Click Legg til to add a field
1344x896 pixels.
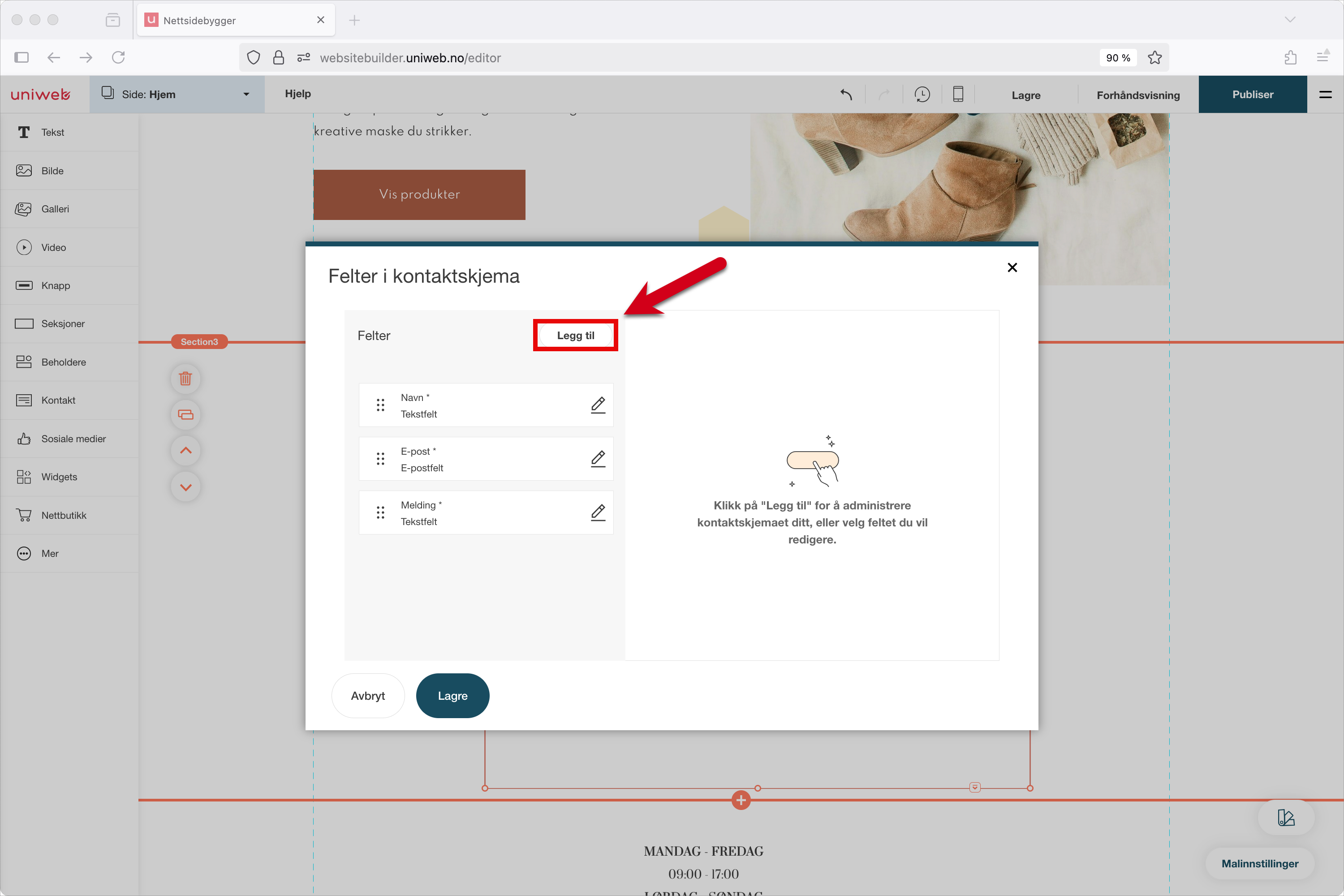click(575, 336)
